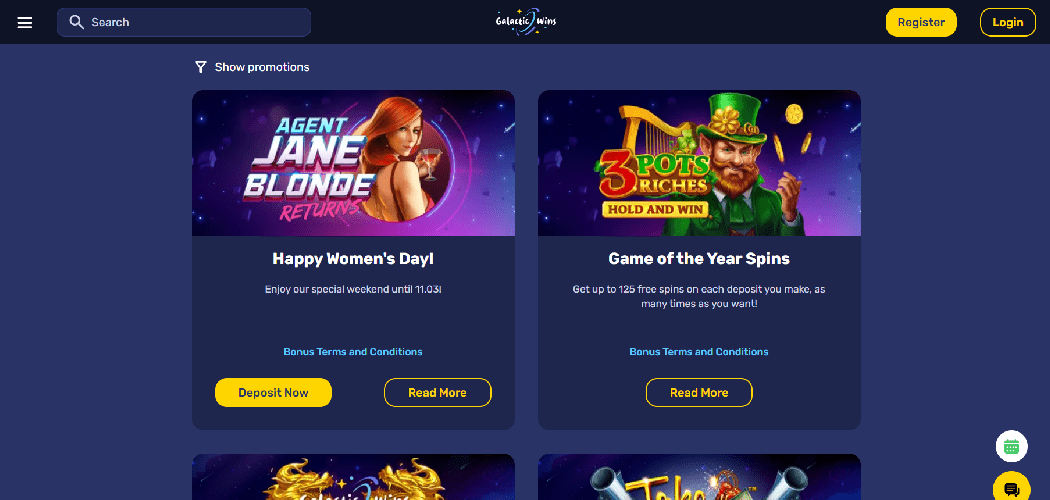Click the promotions filter funnel icon
The width and height of the screenshot is (1050, 500).
(x=200, y=67)
